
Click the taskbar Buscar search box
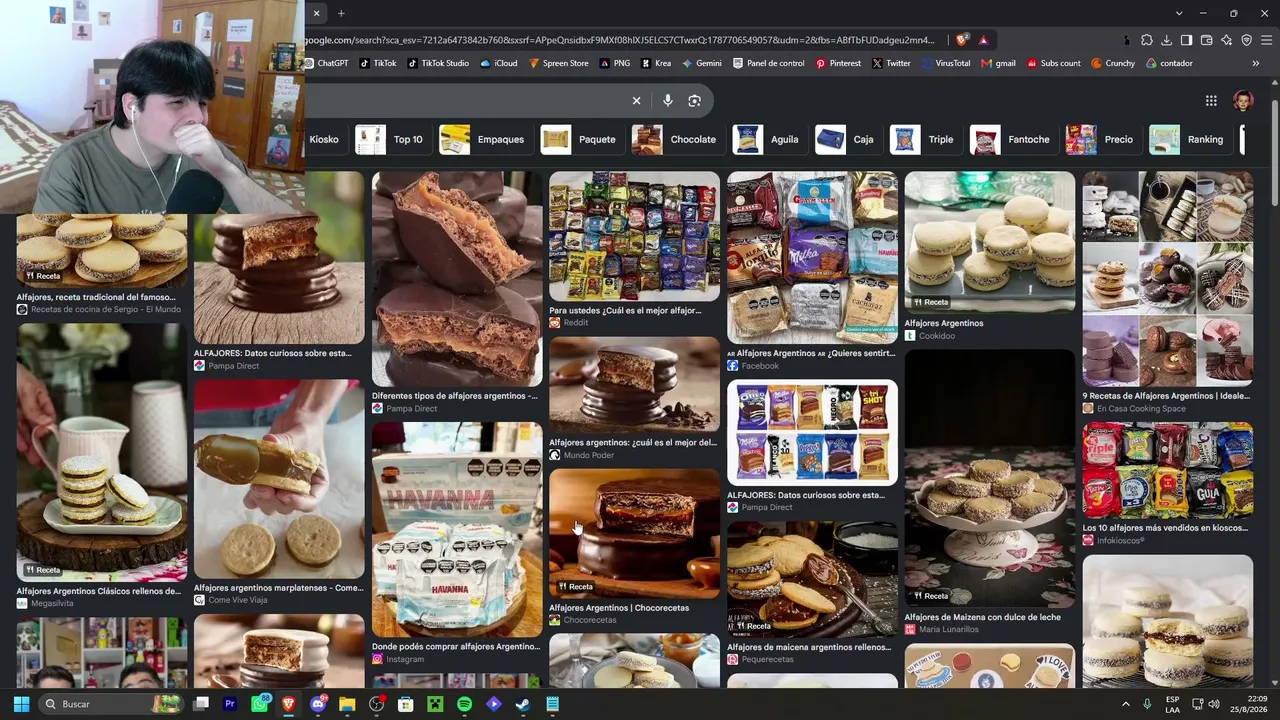112,704
